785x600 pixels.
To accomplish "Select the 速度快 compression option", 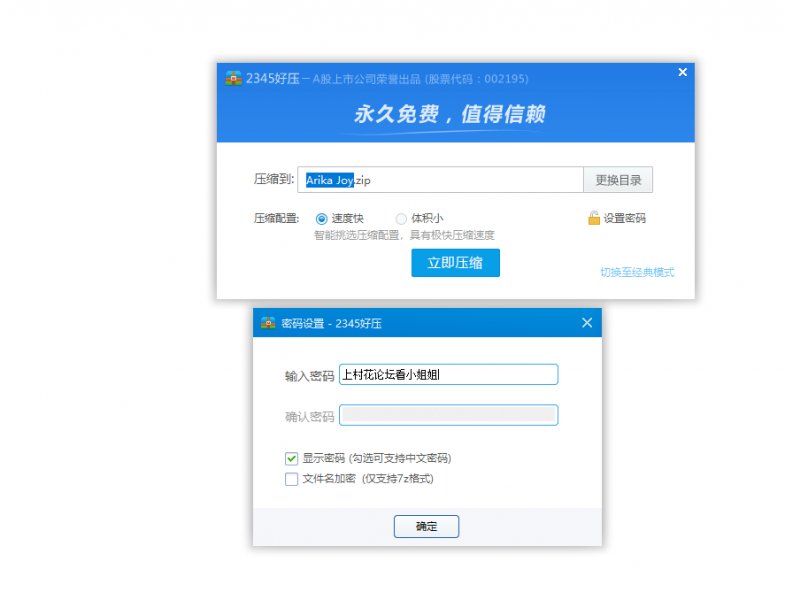I will click(322, 218).
